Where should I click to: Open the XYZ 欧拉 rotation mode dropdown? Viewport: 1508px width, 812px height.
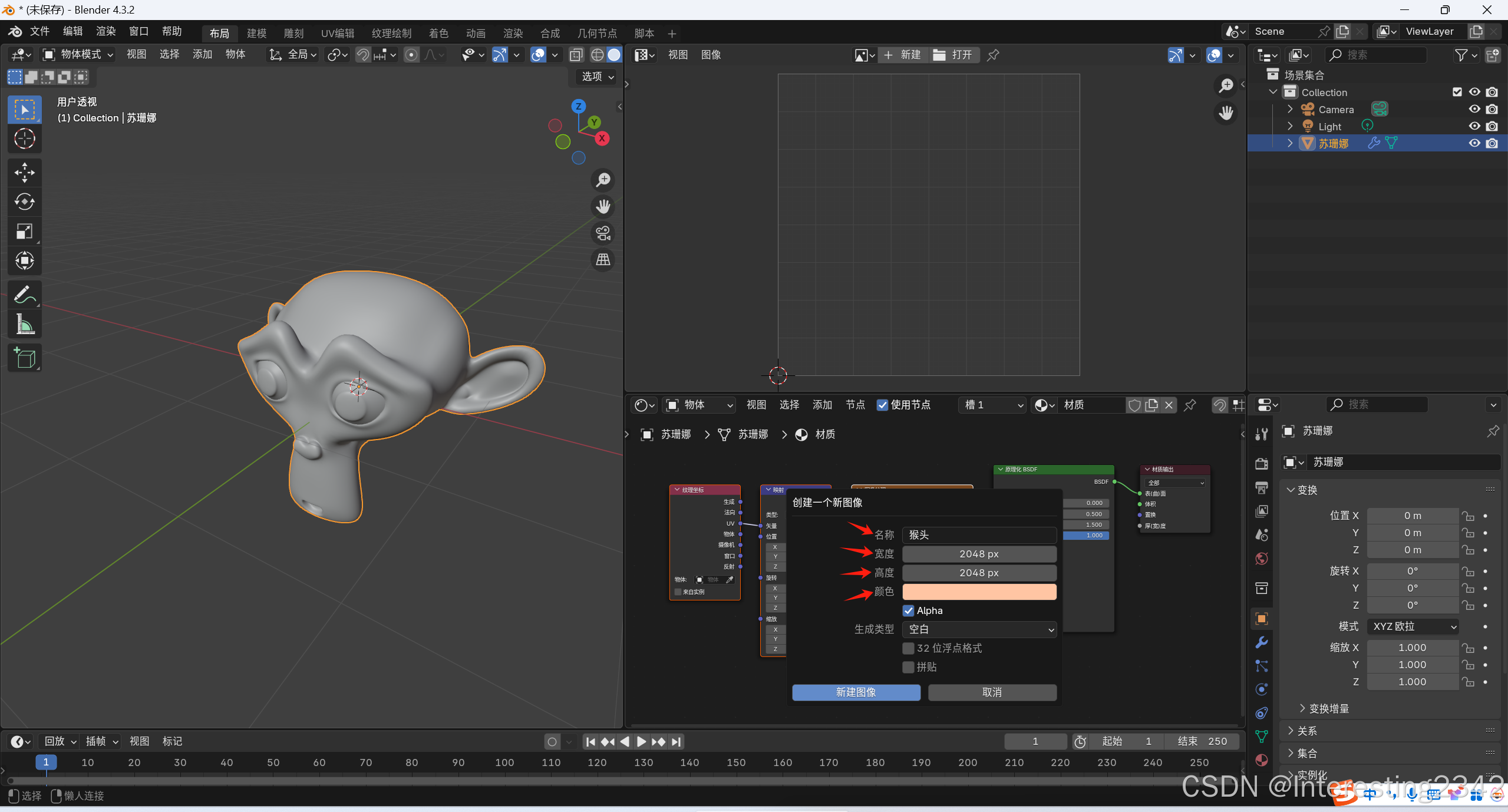(1414, 626)
